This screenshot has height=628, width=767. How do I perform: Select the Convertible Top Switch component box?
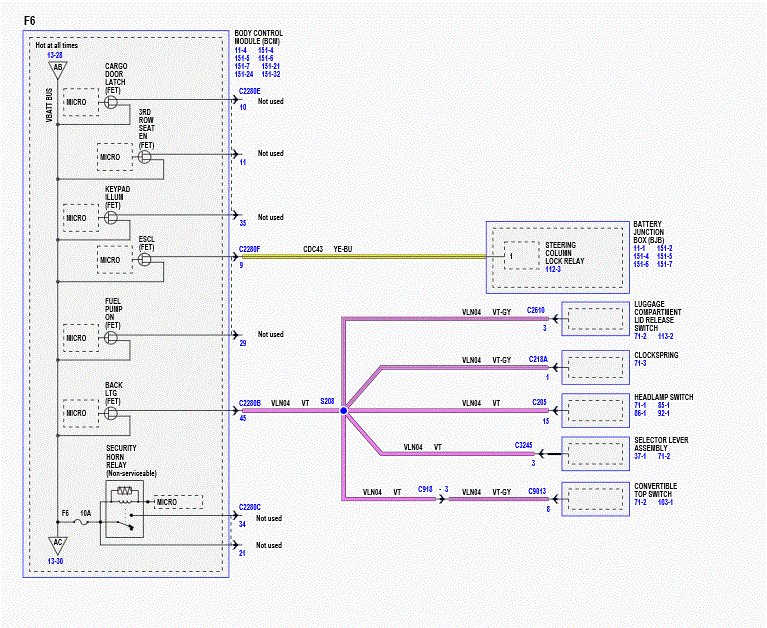pos(595,499)
